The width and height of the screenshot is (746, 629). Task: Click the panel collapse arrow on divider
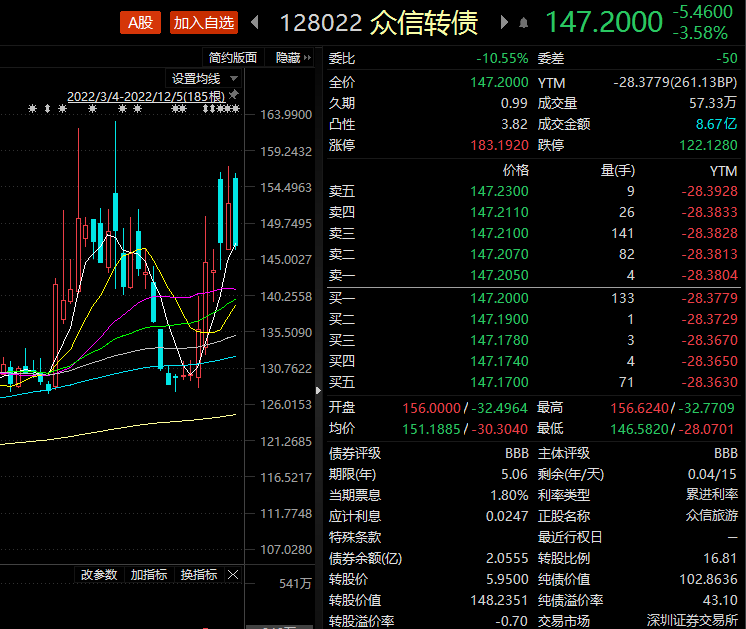[x=318, y=390]
